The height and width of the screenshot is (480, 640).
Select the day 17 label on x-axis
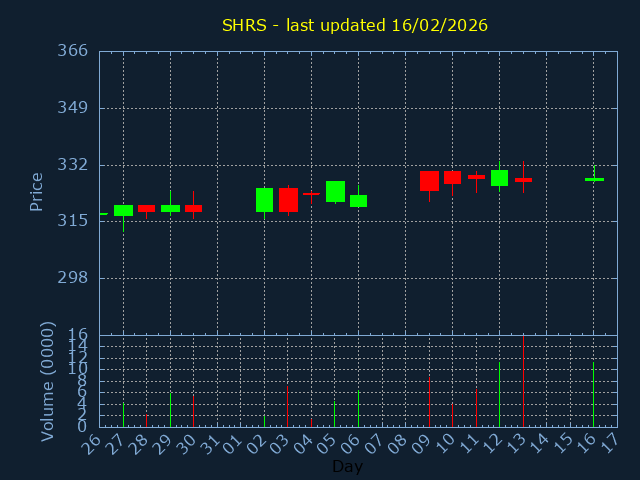click(x=609, y=443)
